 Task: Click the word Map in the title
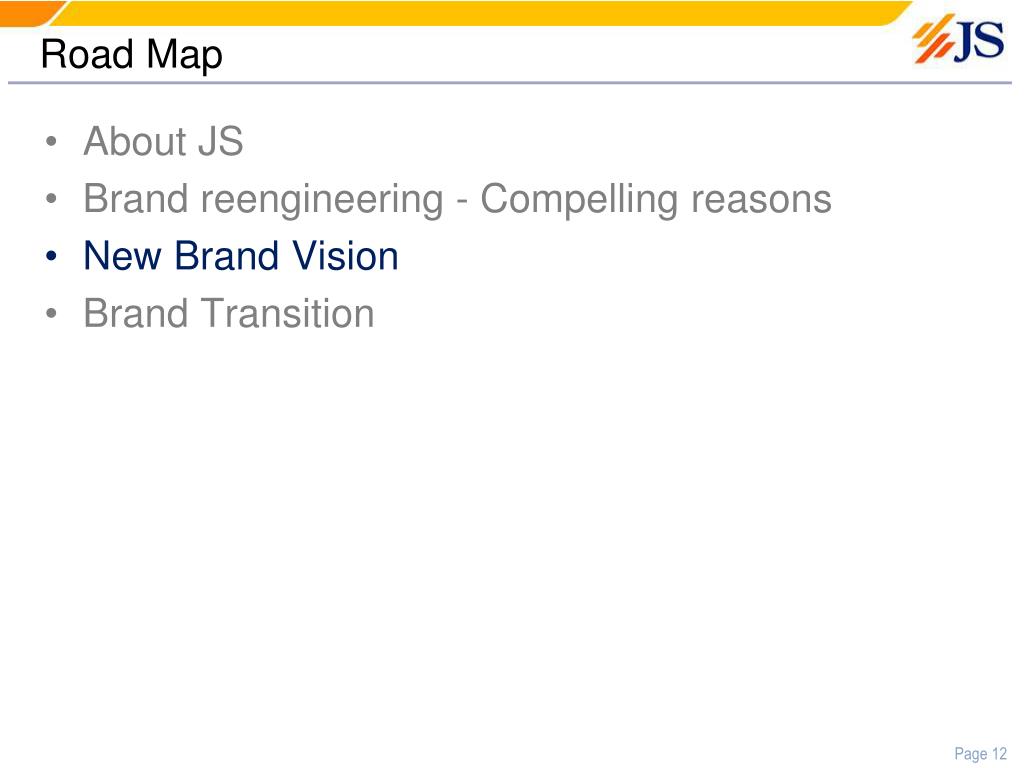tap(185, 56)
